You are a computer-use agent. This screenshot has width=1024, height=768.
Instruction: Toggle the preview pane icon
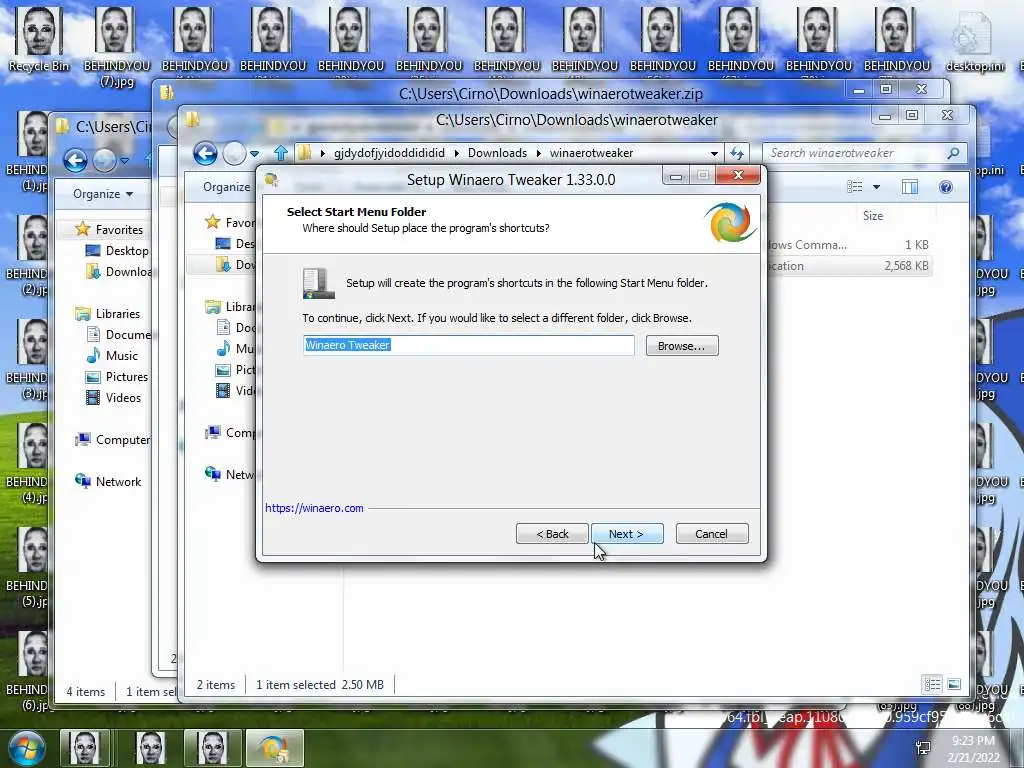pyautogui.click(x=910, y=187)
